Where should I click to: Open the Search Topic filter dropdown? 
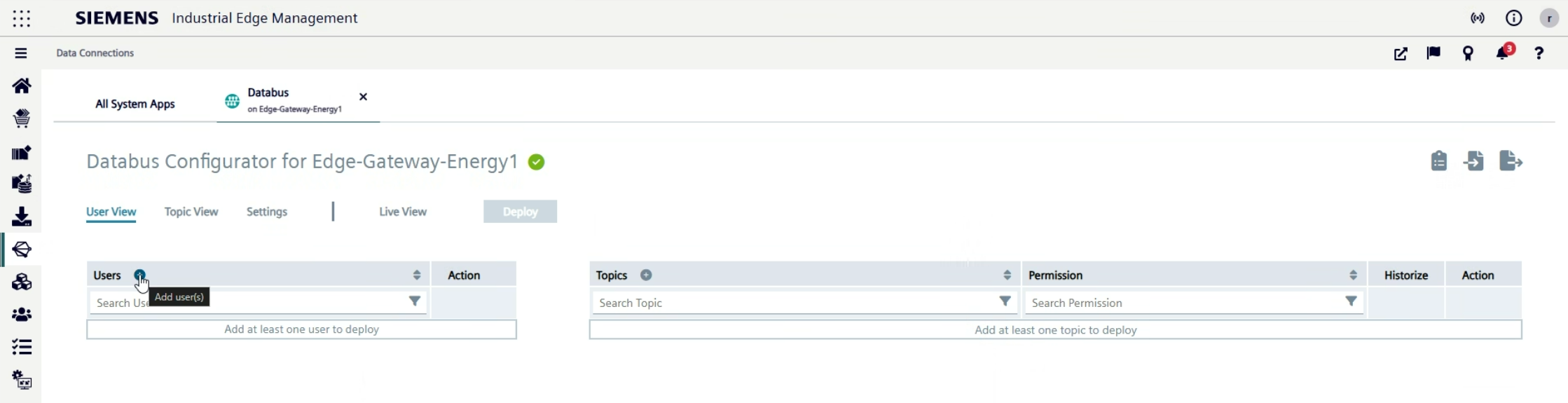(x=1005, y=301)
